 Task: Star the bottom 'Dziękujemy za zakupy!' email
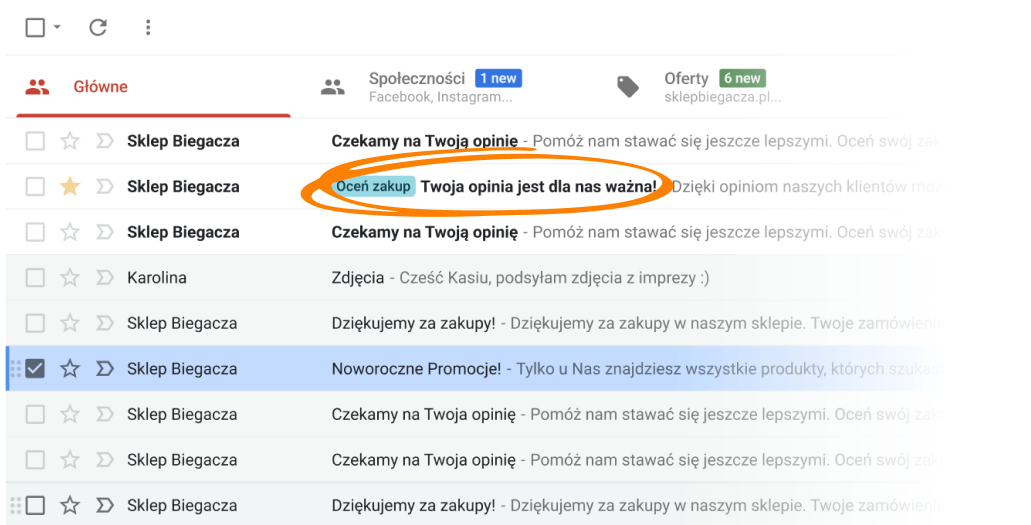(70, 505)
